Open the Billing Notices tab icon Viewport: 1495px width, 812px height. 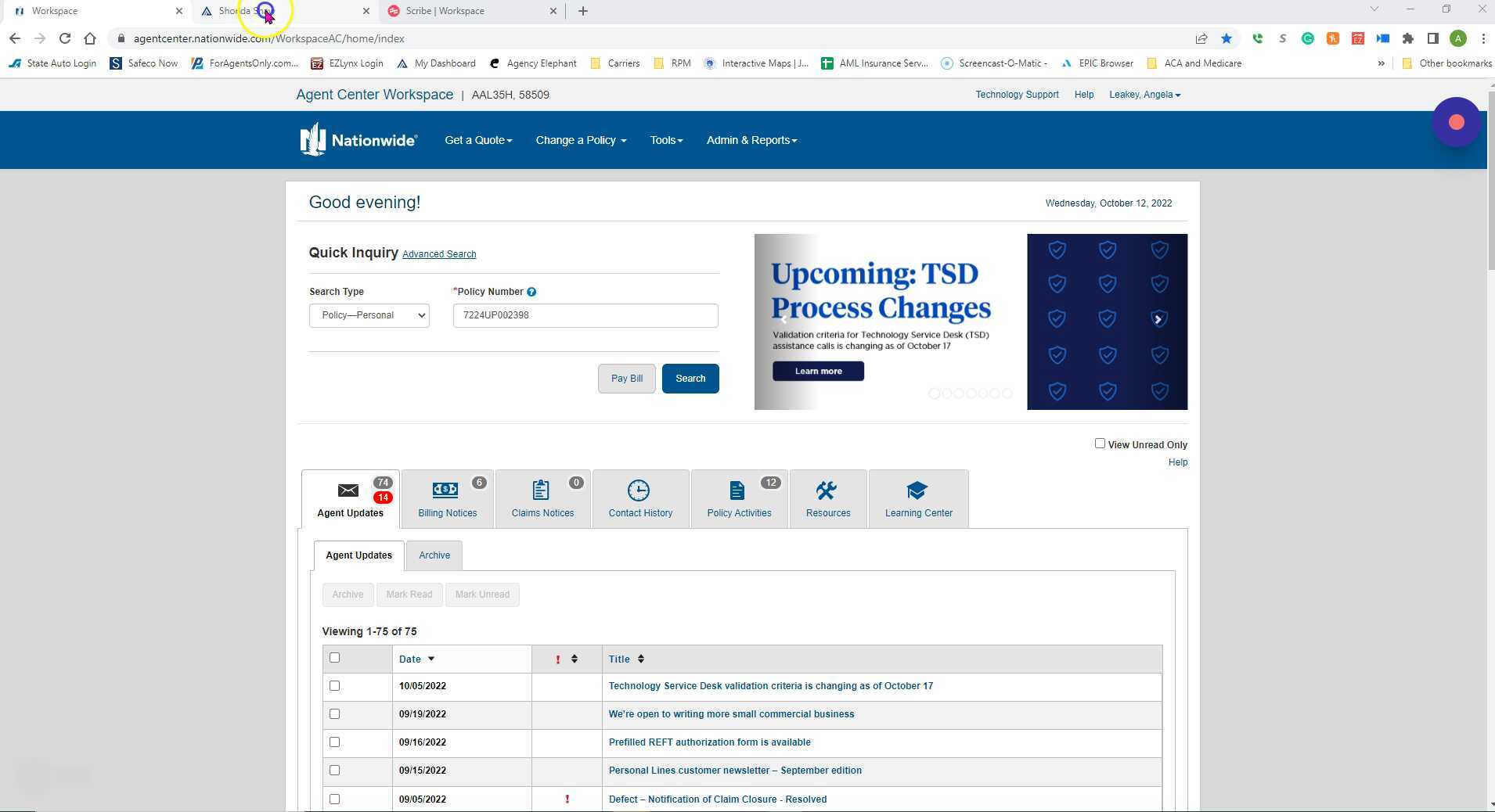click(445, 490)
